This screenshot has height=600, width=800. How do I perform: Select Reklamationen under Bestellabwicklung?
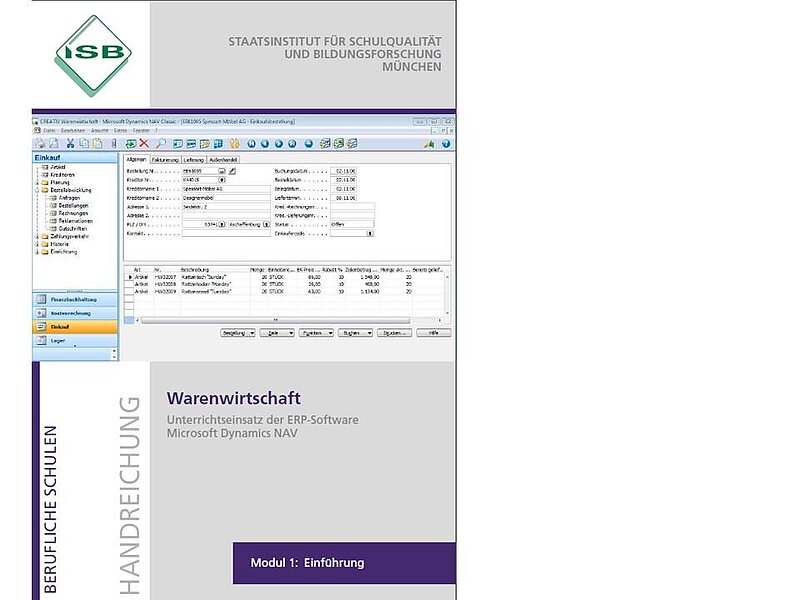point(76,221)
